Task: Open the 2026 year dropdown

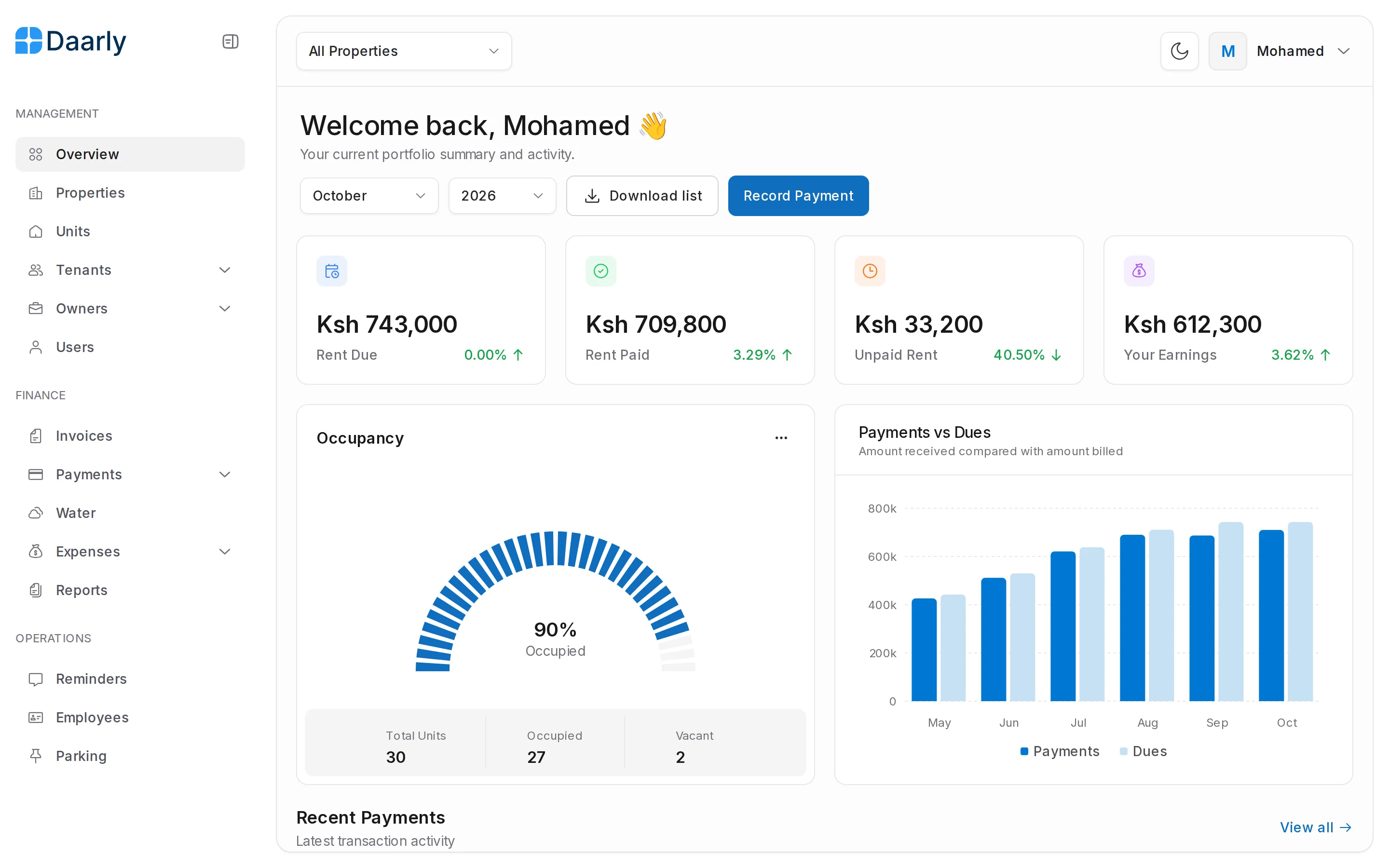Action: point(502,196)
